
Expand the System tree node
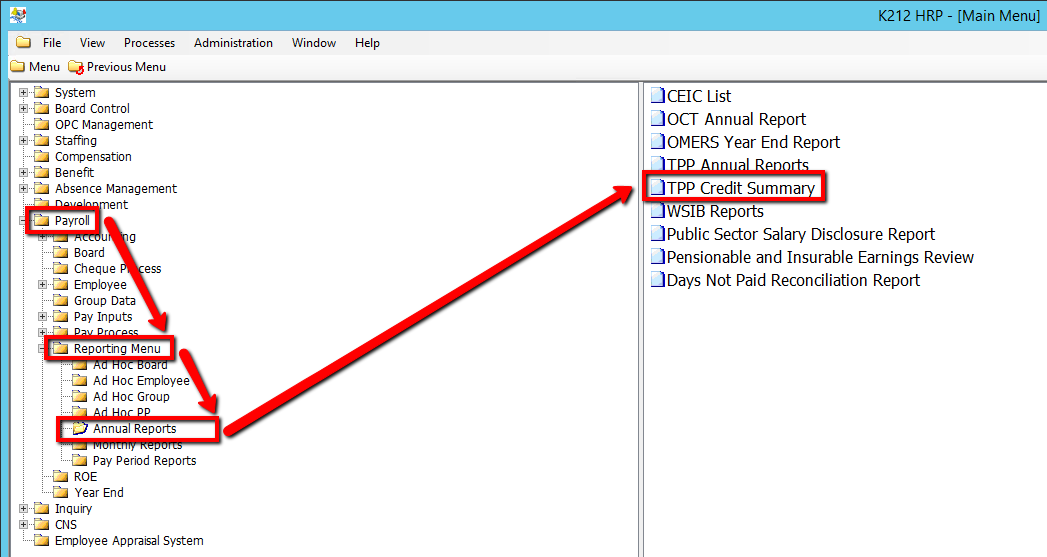24,93
